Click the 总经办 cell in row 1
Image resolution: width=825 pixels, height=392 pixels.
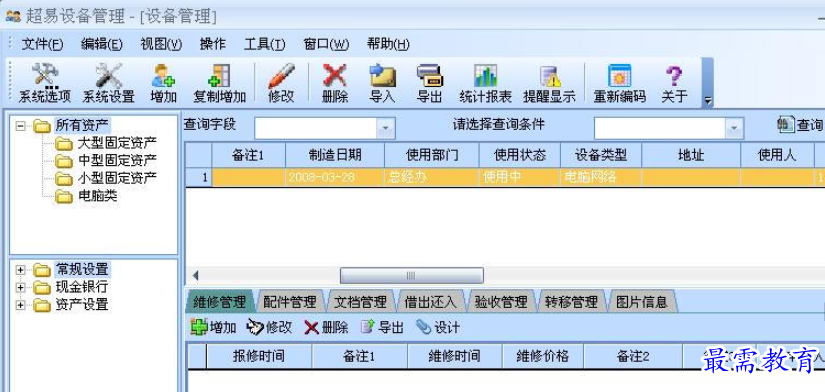pyautogui.click(x=432, y=177)
